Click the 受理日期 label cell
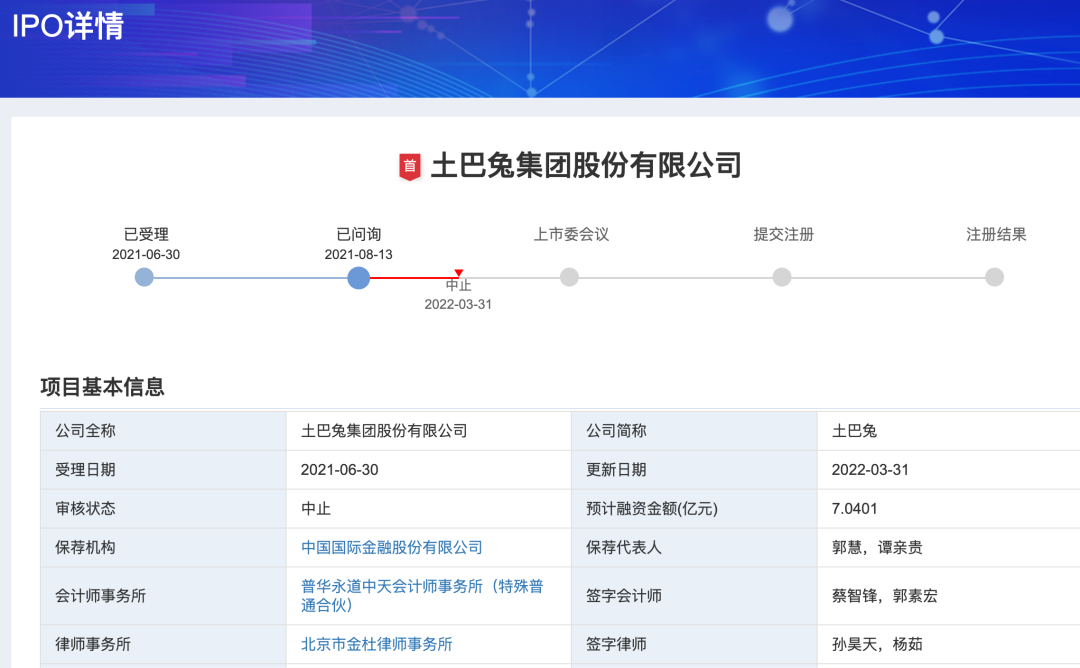The width and height of the screenshot is (1080, 668). click(163, 470)
